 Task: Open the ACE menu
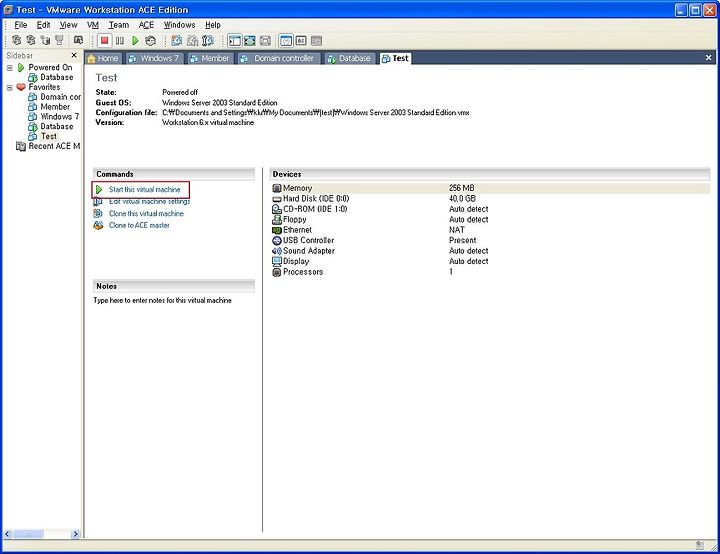point(146,25)
